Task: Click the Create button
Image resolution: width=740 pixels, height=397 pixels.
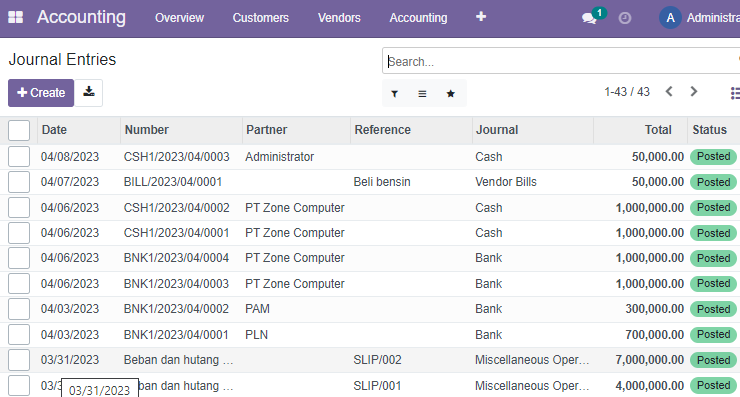Action: (41, 93)
